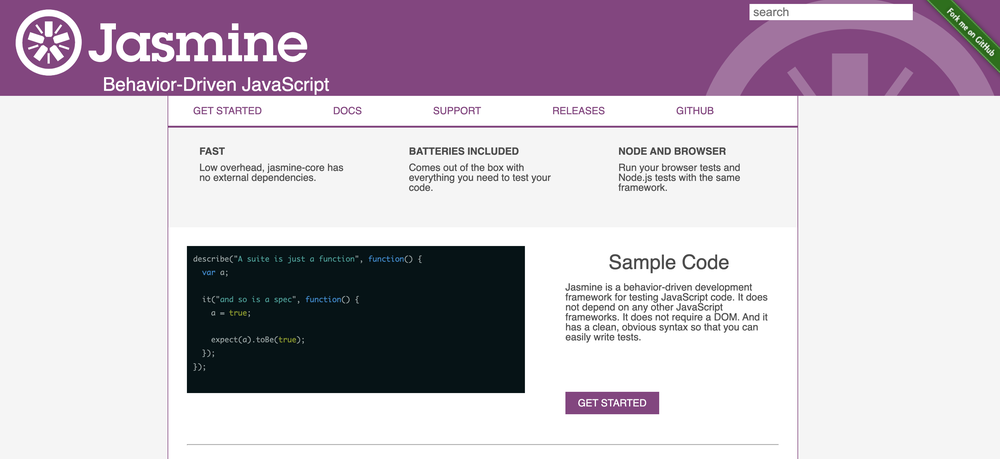Click the it("and so is a spec") code line
Image resolution: width=1000 pixels, height=459 pixels.
click(x=281, y=300)
